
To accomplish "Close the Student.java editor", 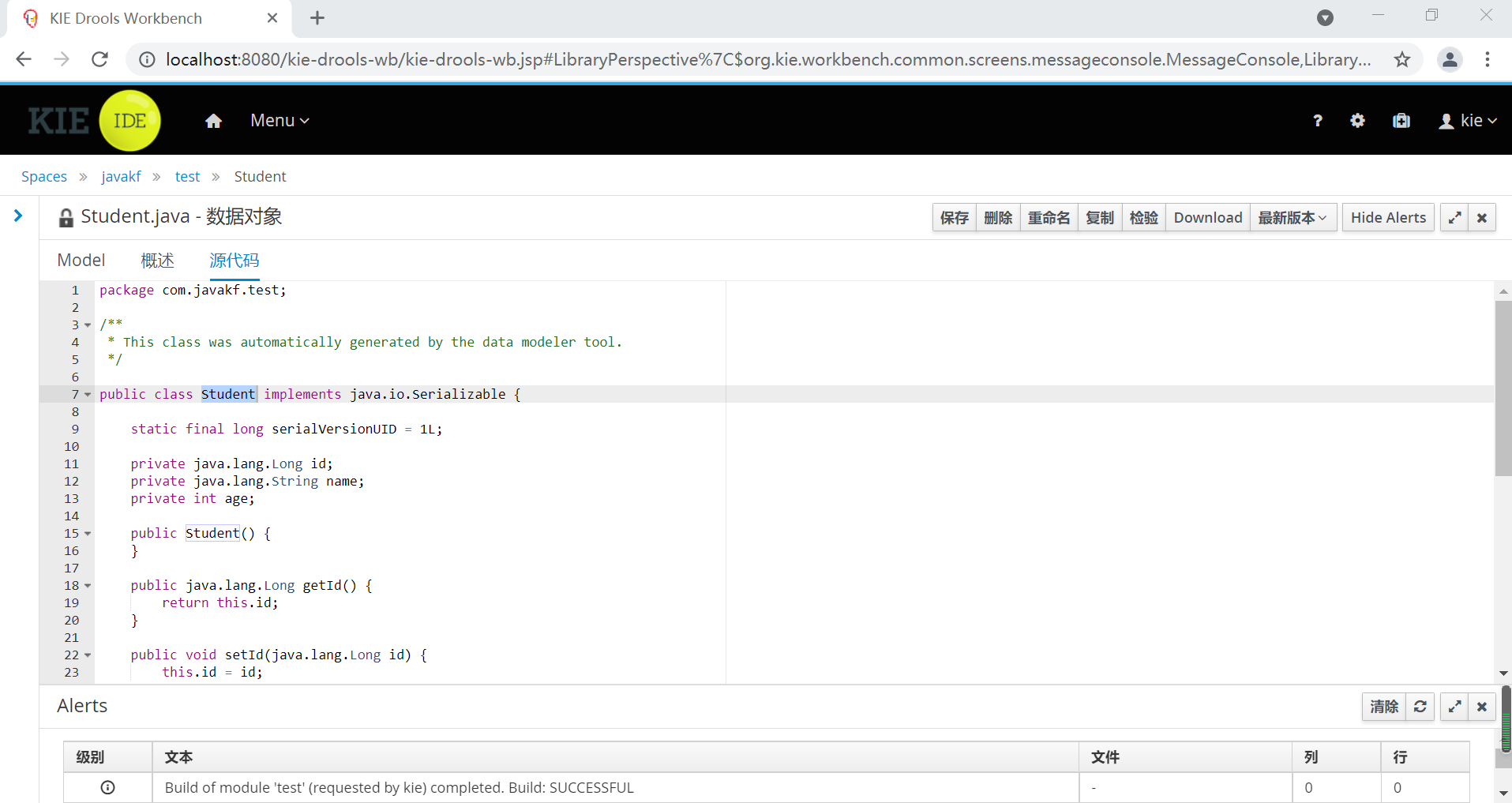I will pyautogui.click(x=1482, y=218).
